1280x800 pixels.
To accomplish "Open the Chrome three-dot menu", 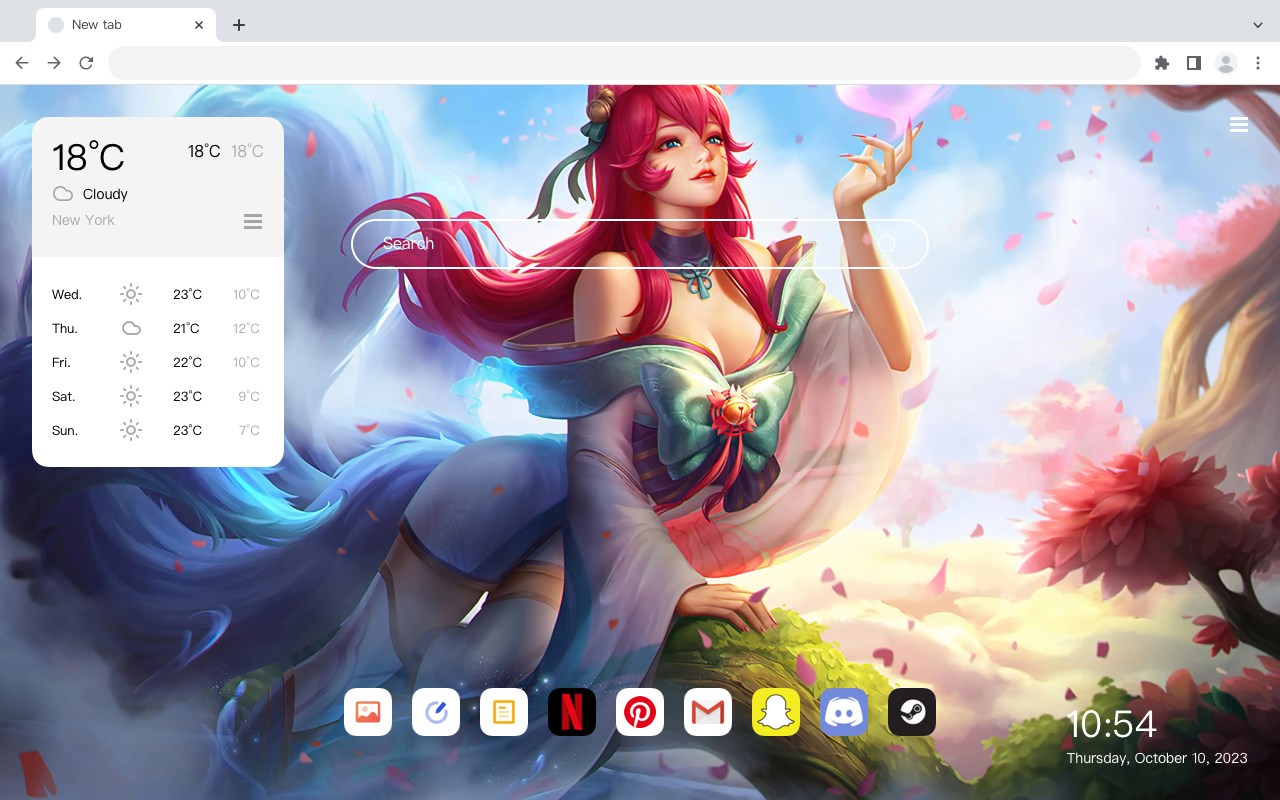I will pos(1258,63).
